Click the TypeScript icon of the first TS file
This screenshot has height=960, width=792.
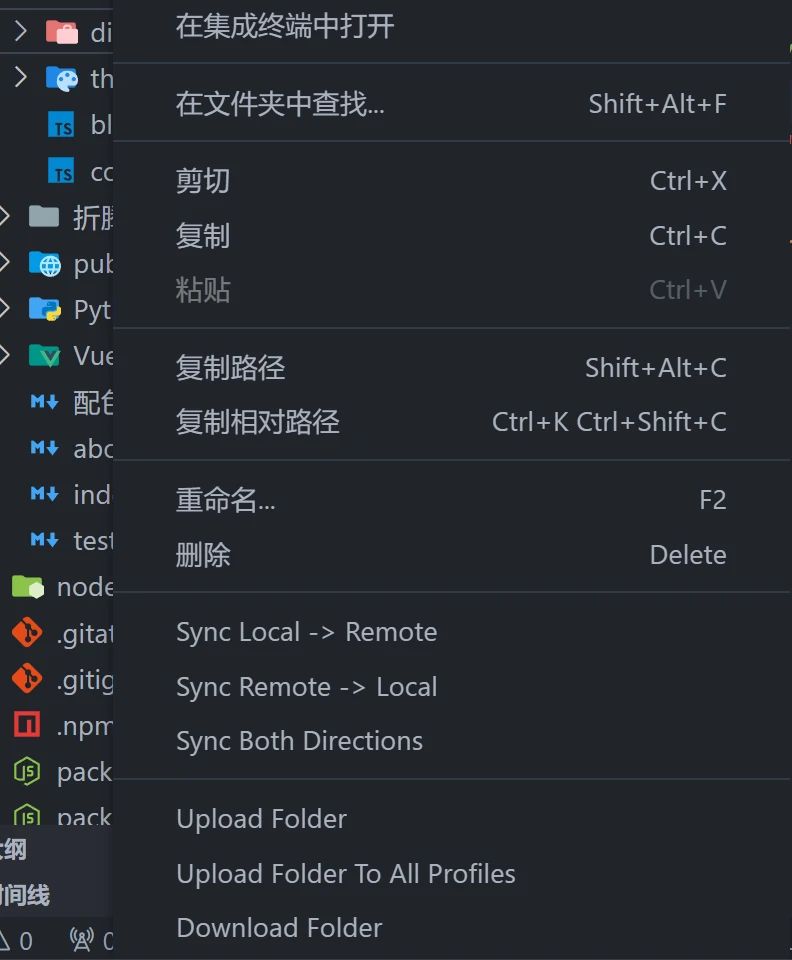[60, 124]
